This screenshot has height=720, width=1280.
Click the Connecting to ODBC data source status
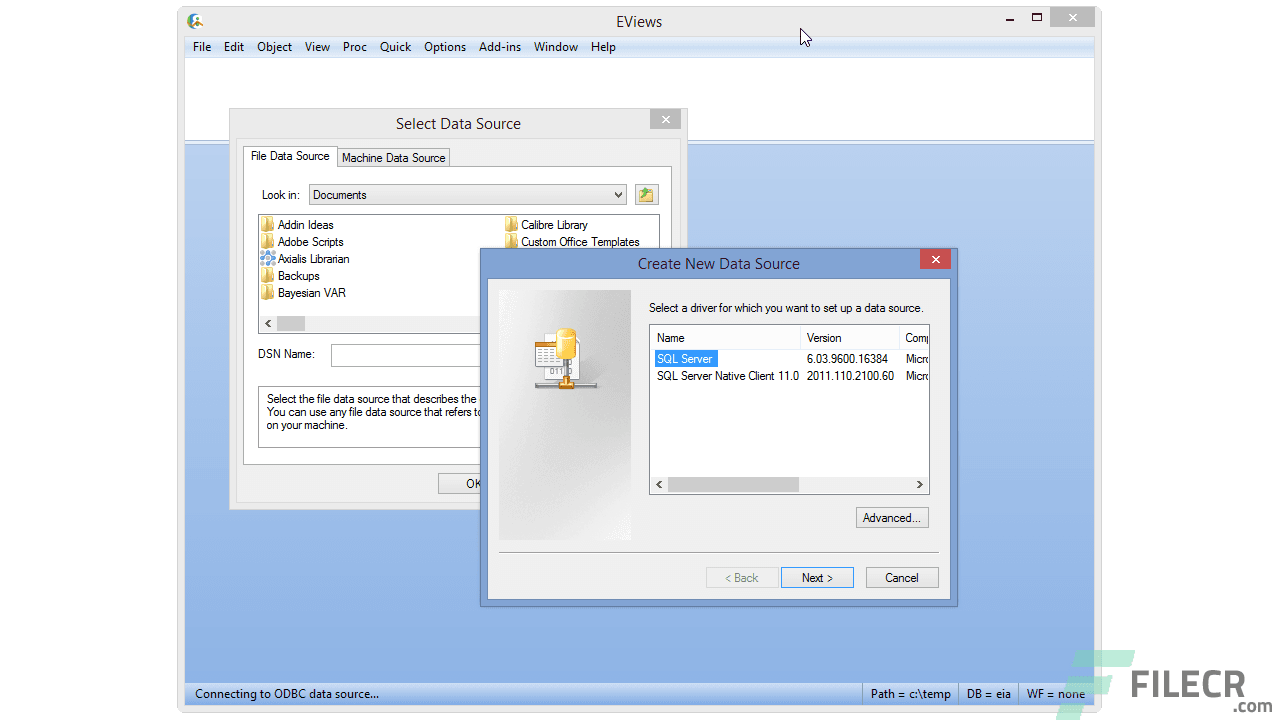[x=287, y=694]
